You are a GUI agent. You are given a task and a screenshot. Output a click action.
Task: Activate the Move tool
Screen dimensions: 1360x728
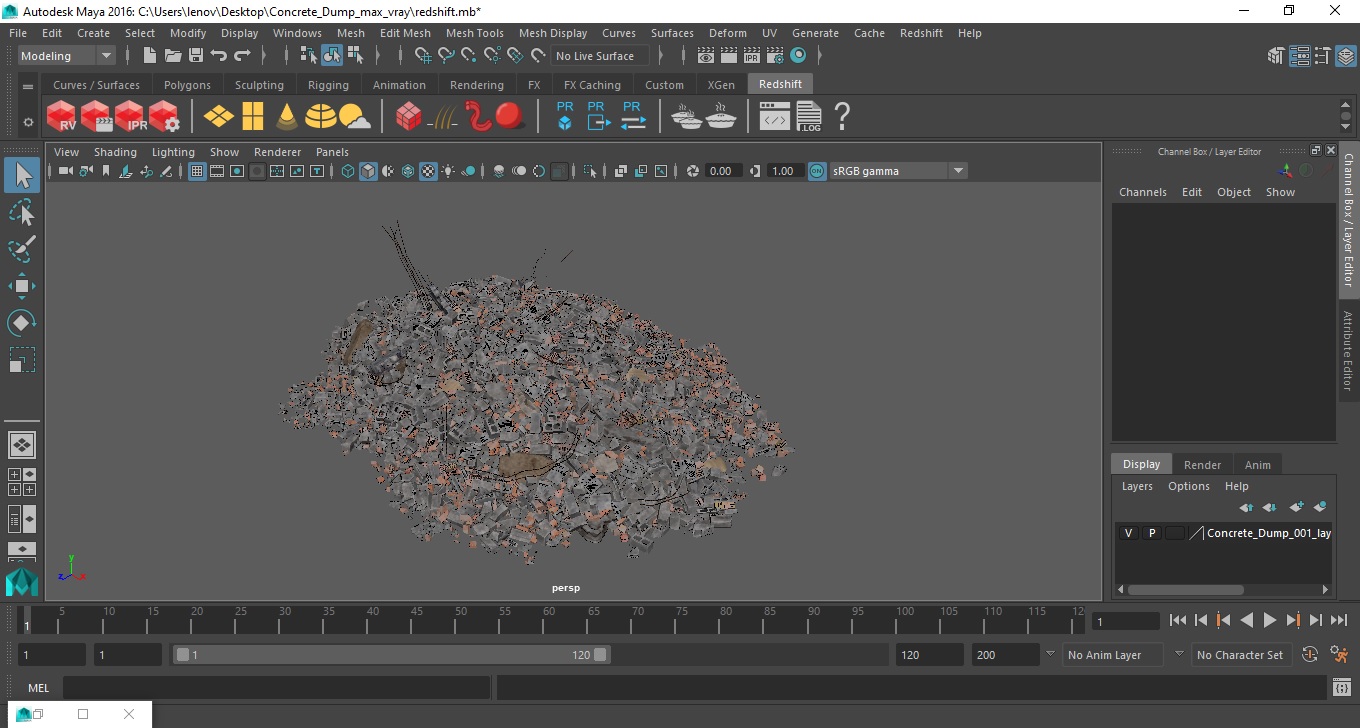(22, 286)
